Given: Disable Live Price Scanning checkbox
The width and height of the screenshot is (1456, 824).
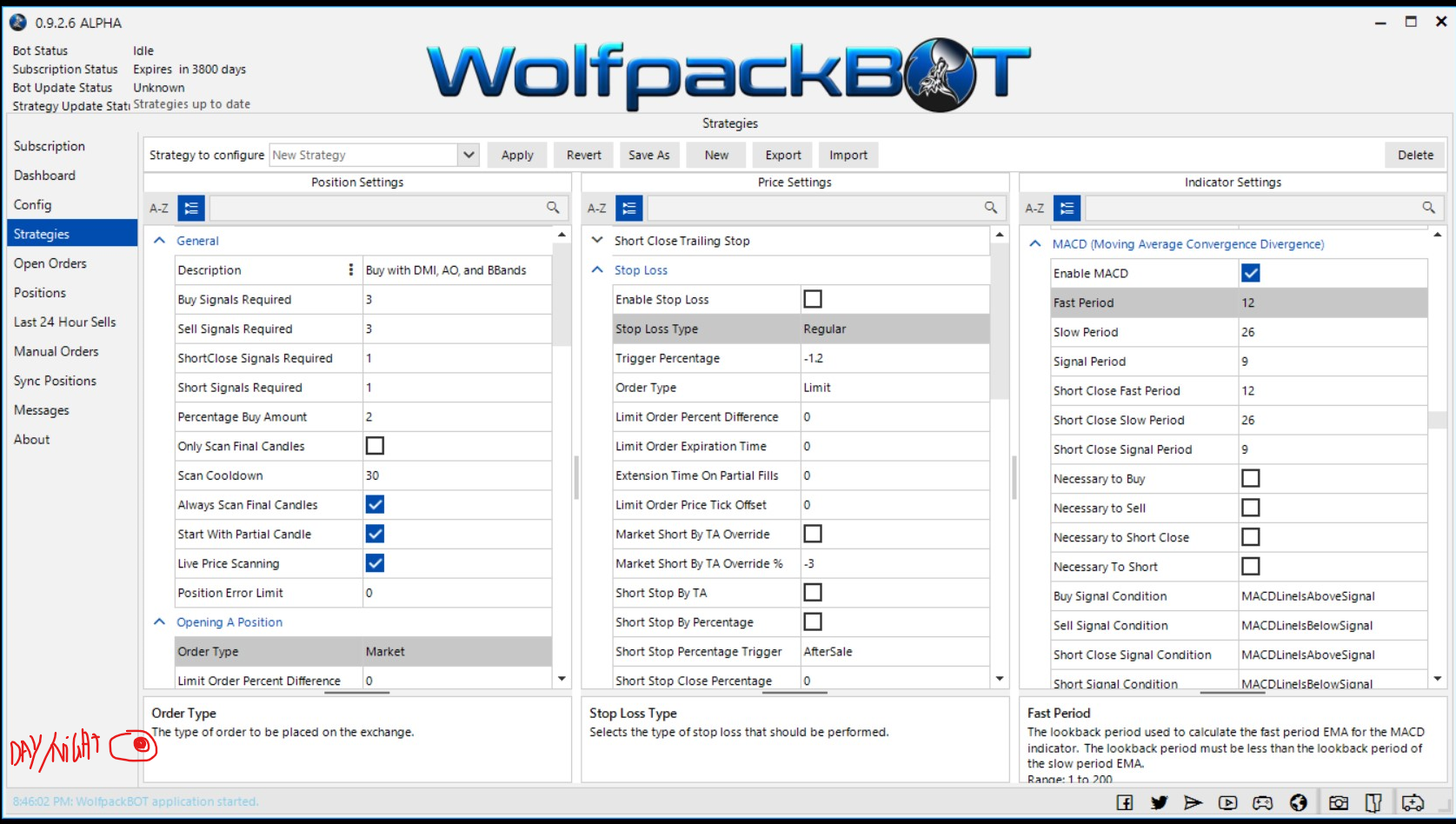Looking at the screenshot, I should [x=375, y=563].
